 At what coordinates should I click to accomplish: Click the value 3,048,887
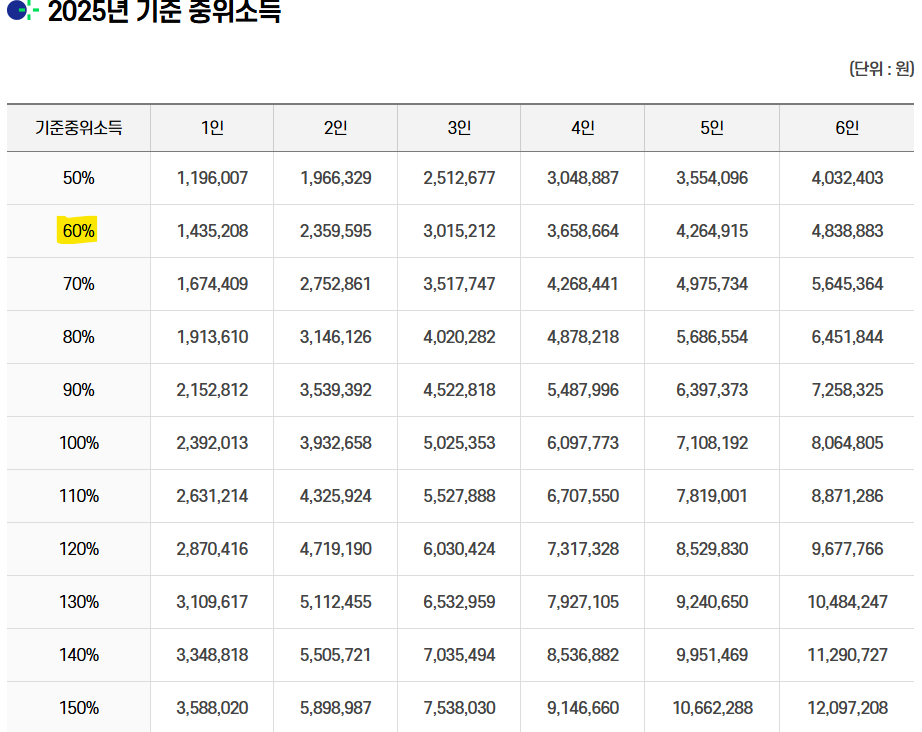point(583,178)
